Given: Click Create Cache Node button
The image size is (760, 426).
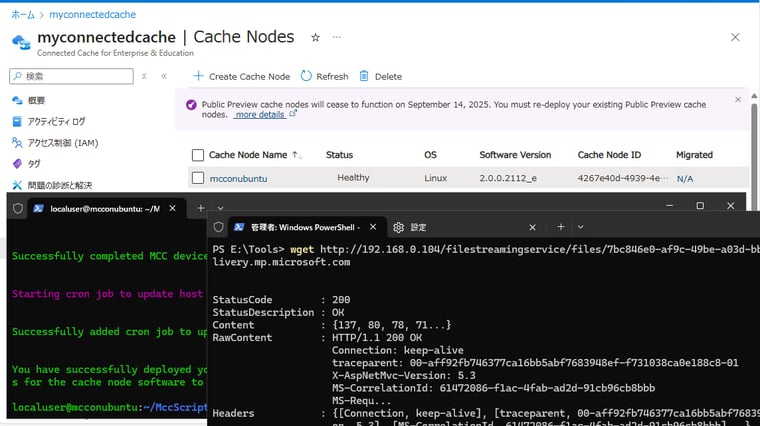Looking at the screenshot, I should click(x=241, y=76).
